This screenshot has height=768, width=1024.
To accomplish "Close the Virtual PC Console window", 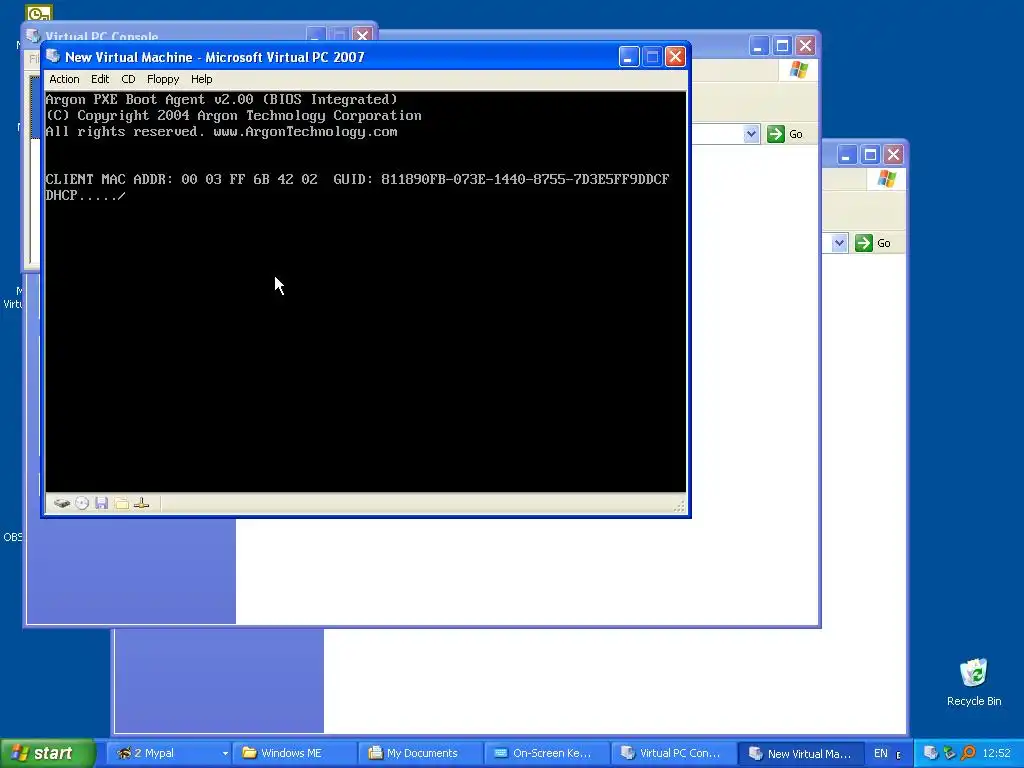I will click(x=362, y=35).
